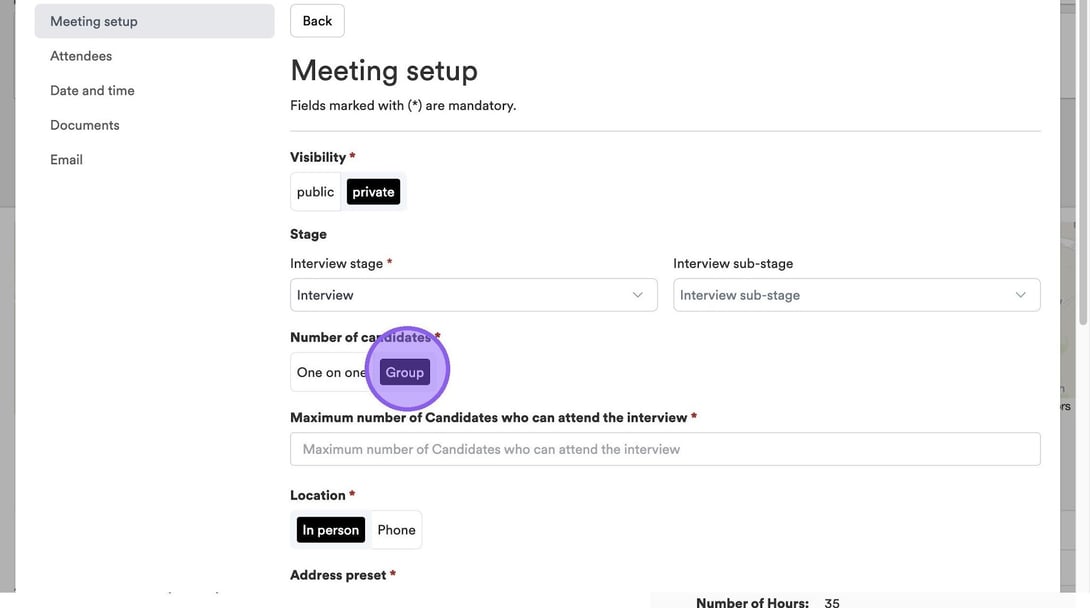The width and height of the screenshot is (1090, 608).
Task: Choose One on one candidate option
Action: coord(330,372)
